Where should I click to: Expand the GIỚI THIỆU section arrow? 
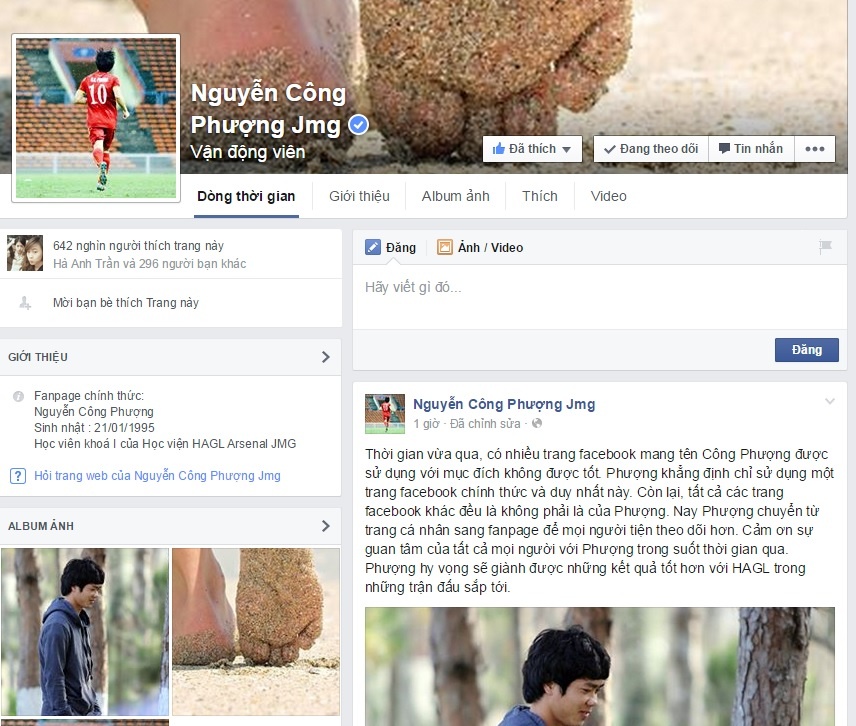point(326,357)
